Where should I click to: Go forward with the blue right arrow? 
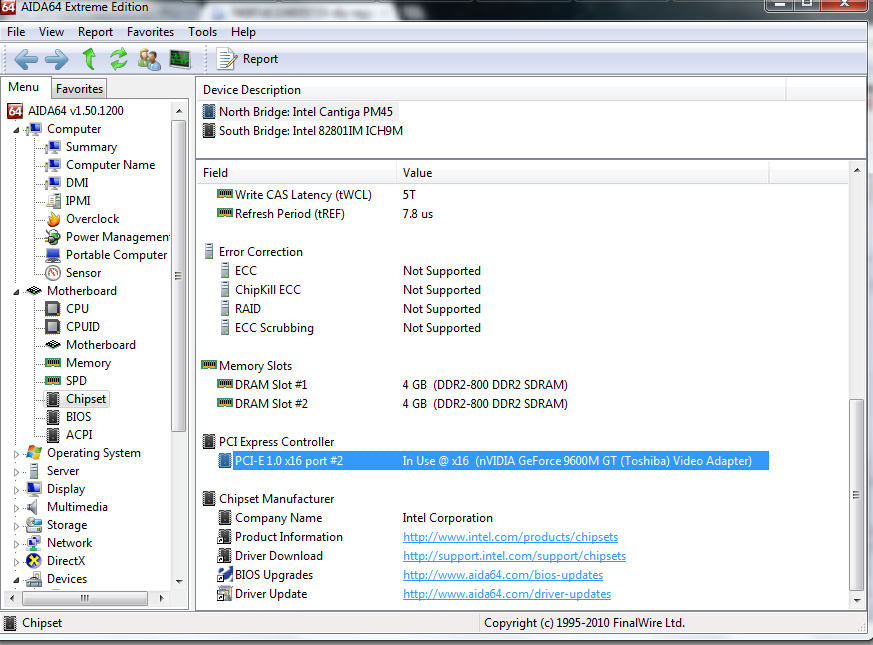click(56, 59)
